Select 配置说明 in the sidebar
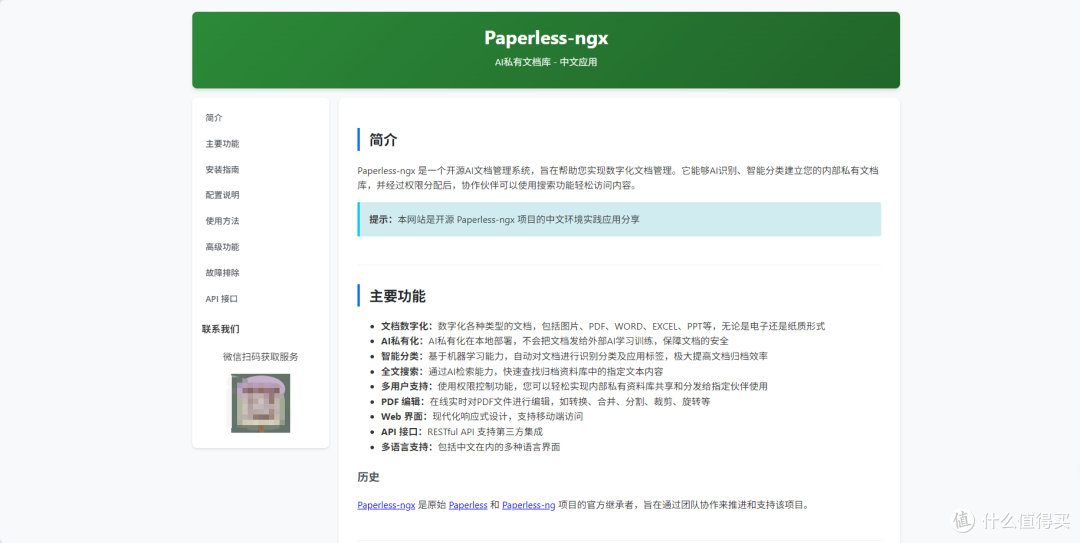This screenshot has width=1080, height=543. (222, 195)
